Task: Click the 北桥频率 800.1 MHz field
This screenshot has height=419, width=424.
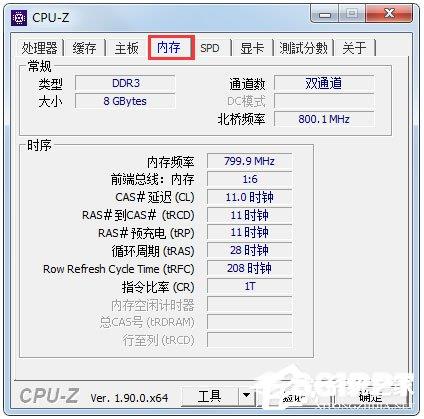Action: [x=324, y=119]
